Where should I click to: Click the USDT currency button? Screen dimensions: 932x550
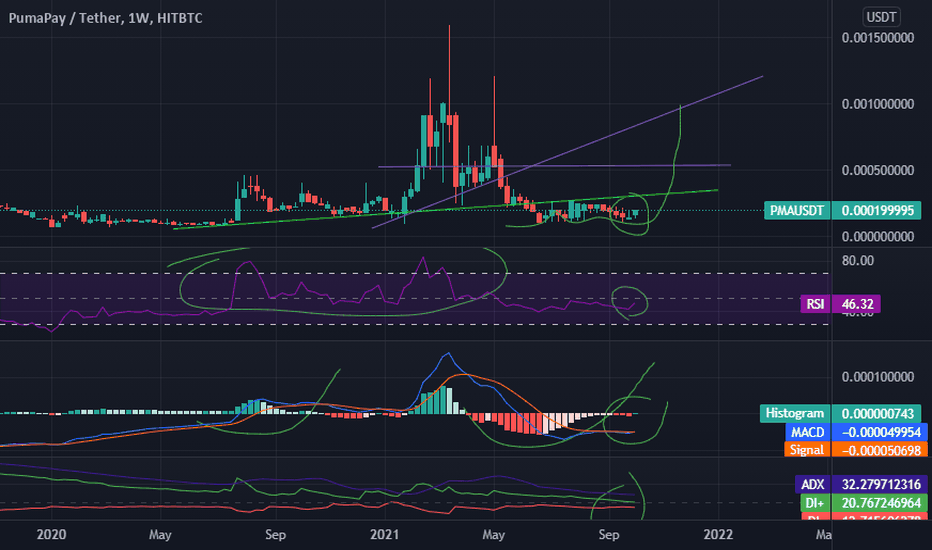pyautogui.click(x=881, y=17)
